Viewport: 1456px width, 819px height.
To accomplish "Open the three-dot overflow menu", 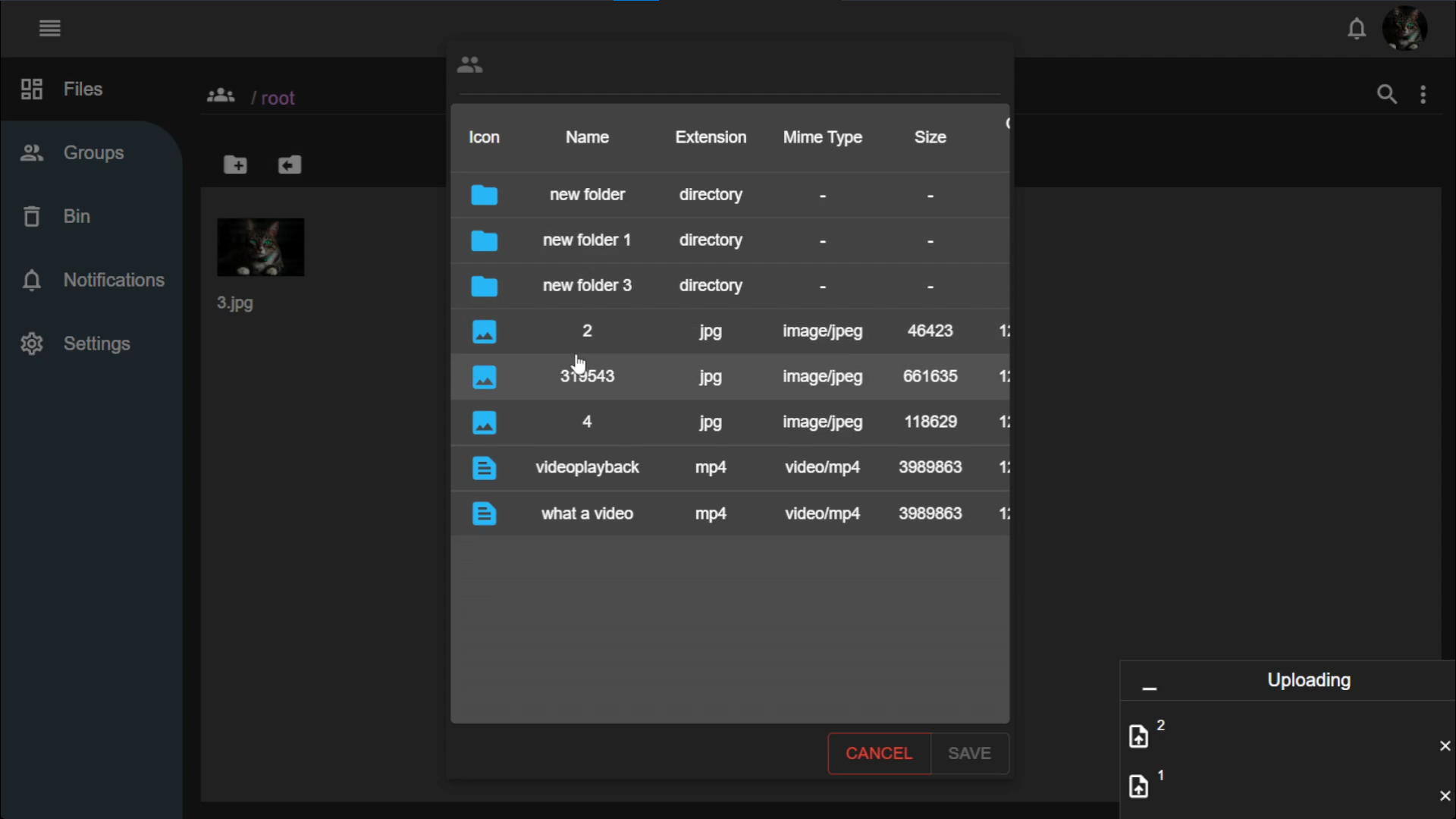I will [1423, 94].
